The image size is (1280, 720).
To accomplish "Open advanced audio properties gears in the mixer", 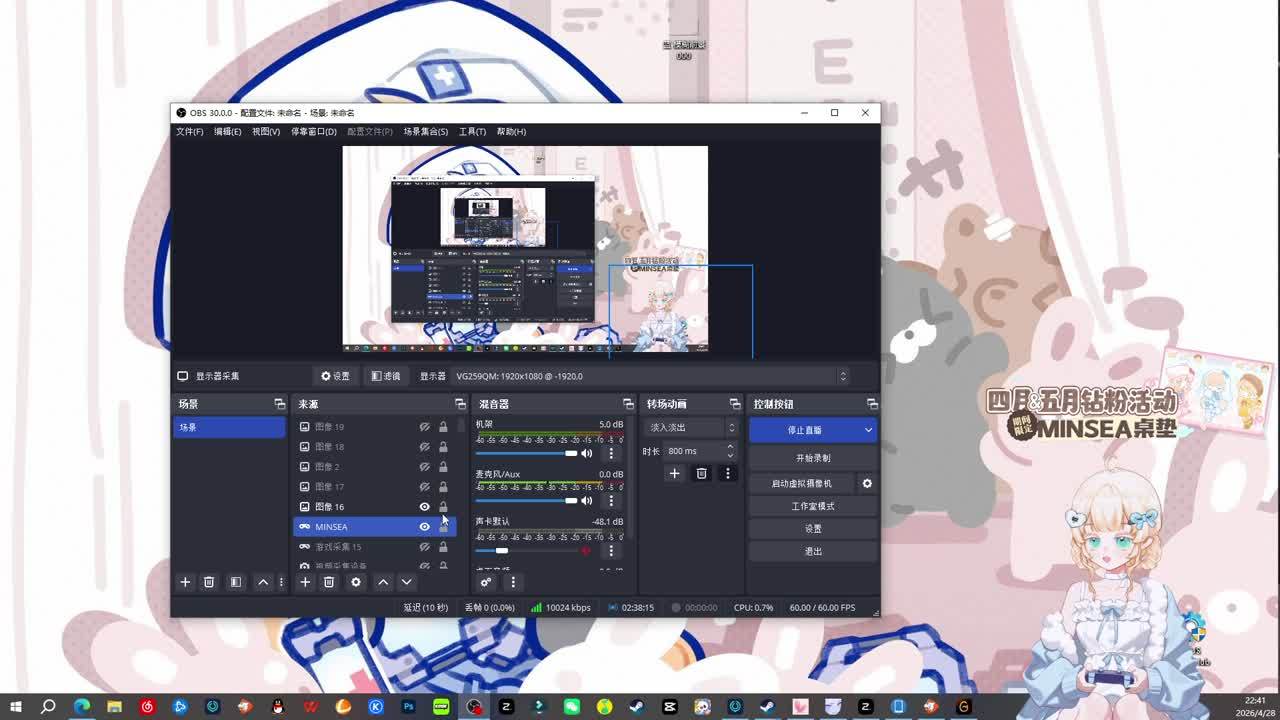I will click(x=486, y=582).
